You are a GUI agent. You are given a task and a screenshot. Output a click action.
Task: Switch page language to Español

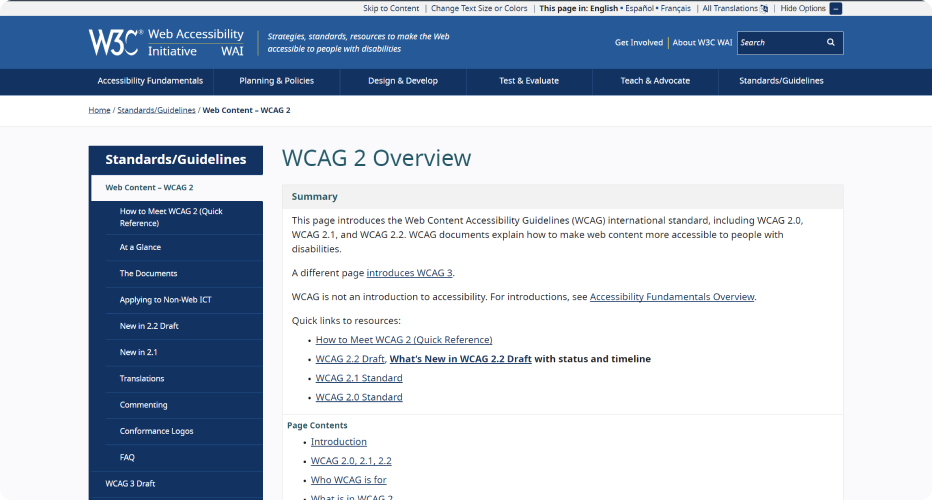[639, 8]
